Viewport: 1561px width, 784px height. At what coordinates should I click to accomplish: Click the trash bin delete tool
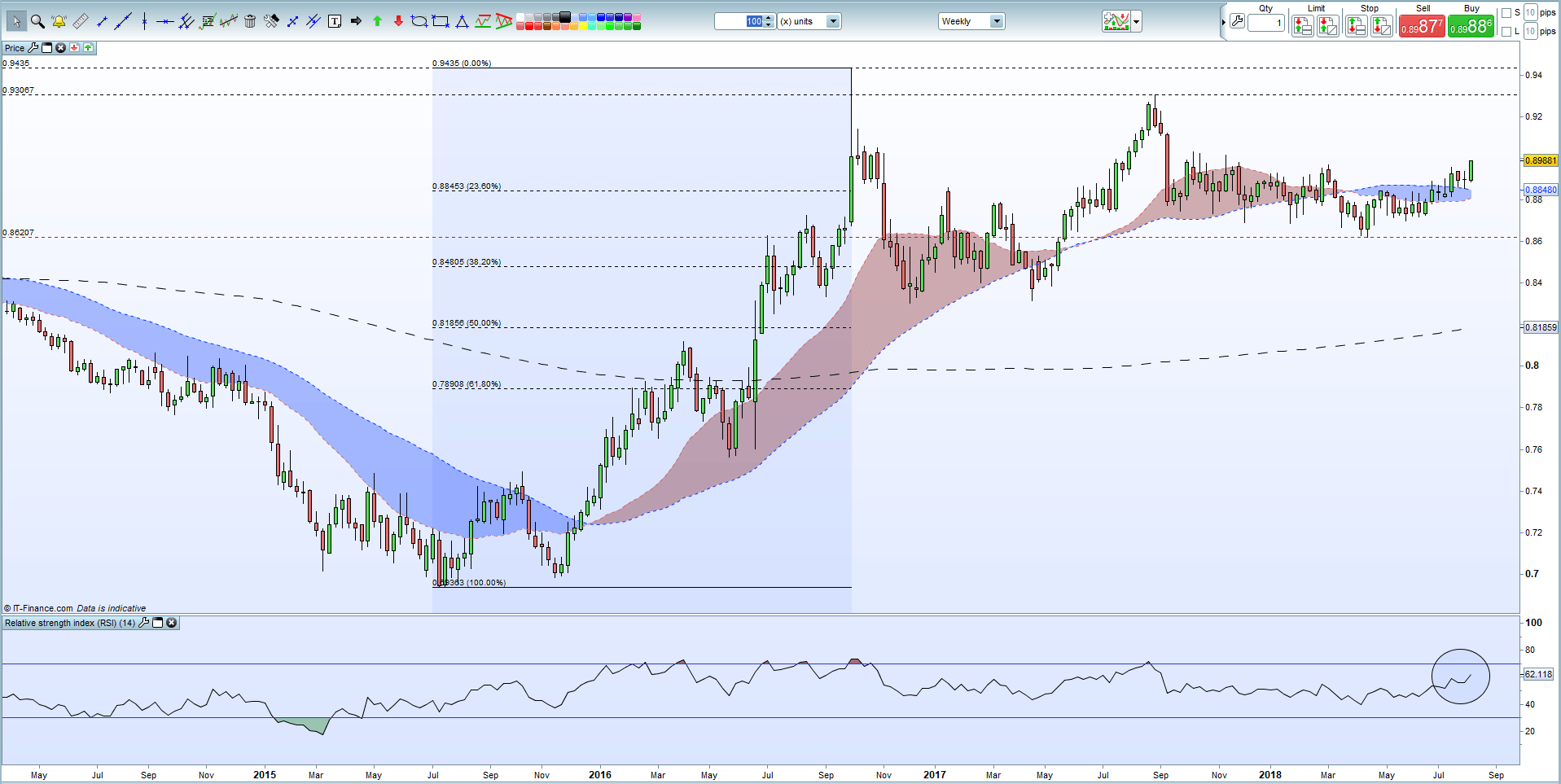pyautogui.click(x=250, y=22)
